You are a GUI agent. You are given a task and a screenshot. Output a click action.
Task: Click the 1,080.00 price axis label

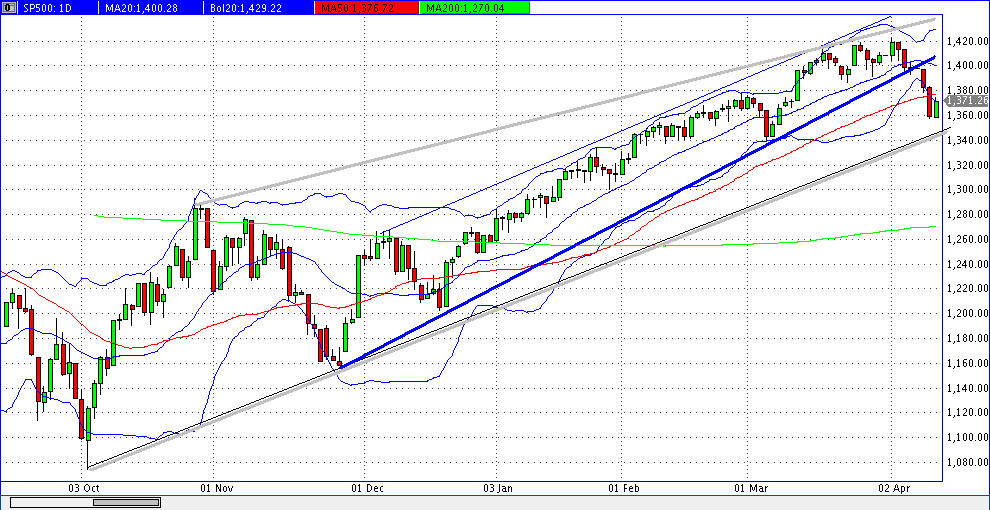click(967, 462)
